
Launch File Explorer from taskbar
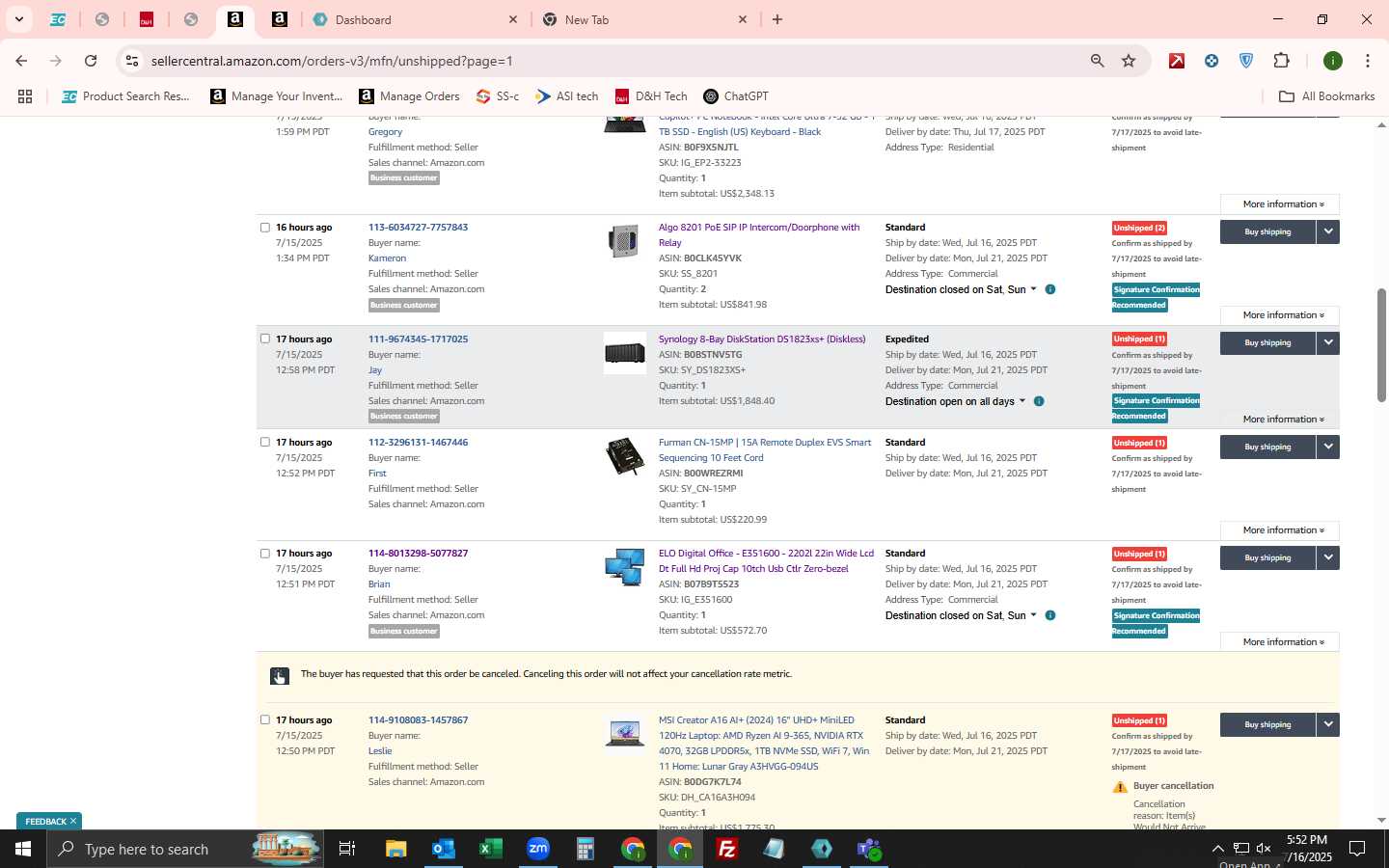click(x=396, y=849)
